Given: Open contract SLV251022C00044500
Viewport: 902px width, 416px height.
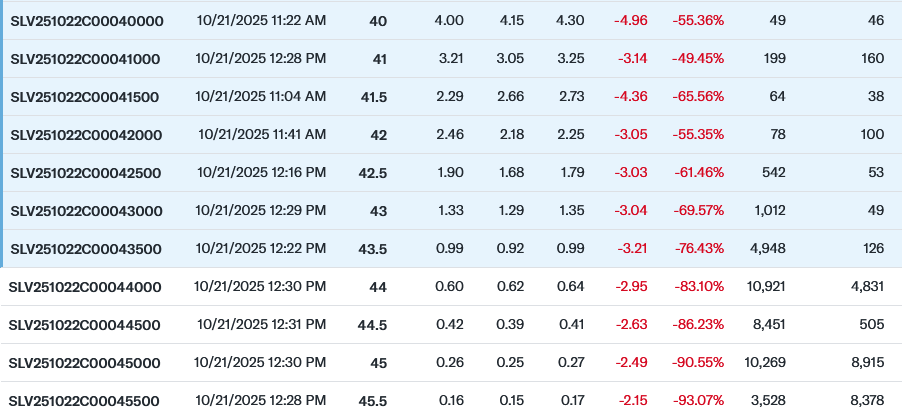Looking at the screenshot, I should pyautogui.click(x=84, y=325).
